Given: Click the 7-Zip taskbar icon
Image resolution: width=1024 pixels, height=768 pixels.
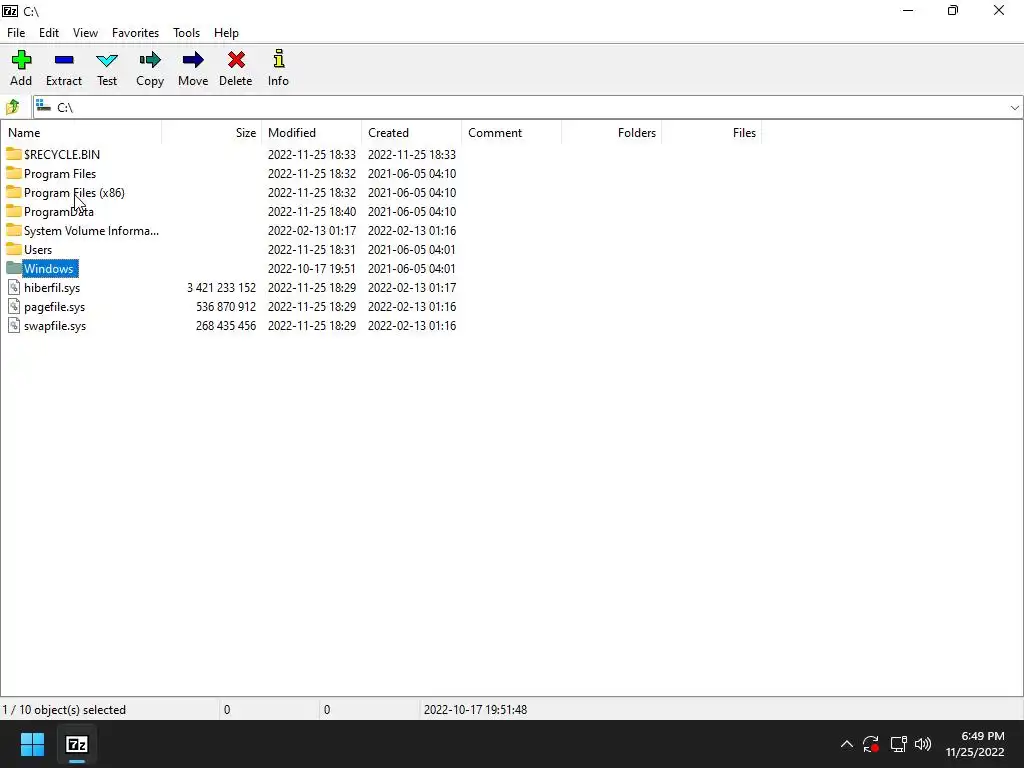Looking at the screenshot, I should coord(77,744).
